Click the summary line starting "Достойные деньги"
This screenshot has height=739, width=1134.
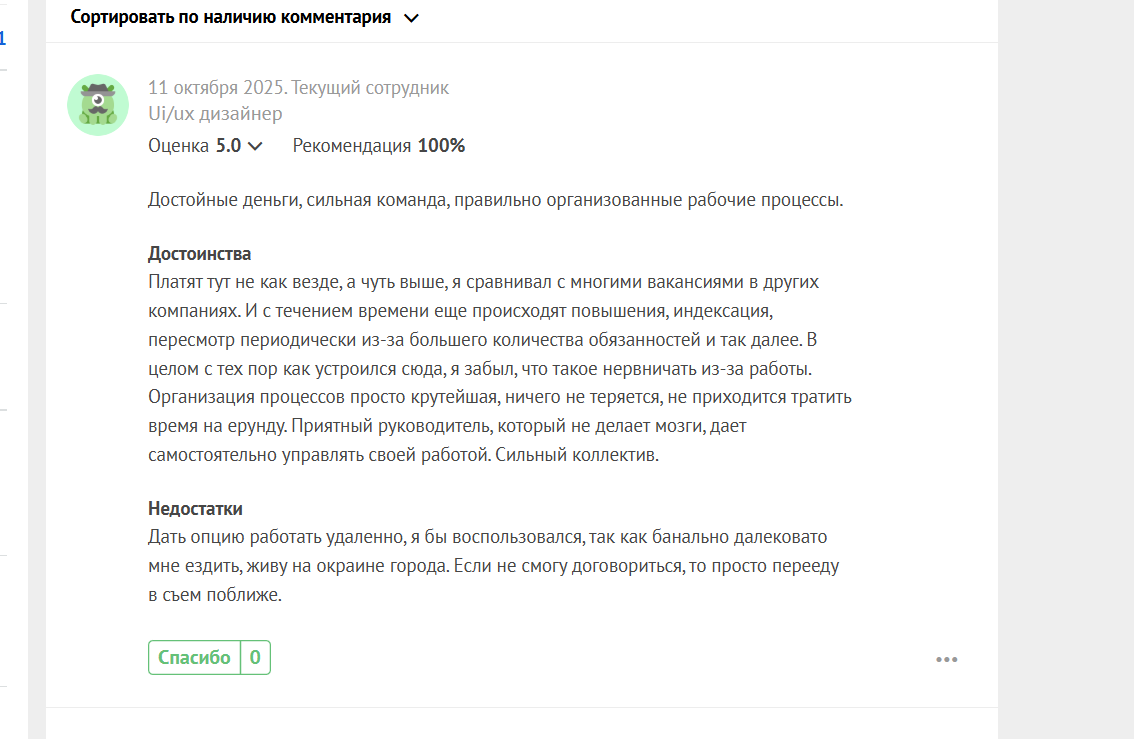click(496, 200)
